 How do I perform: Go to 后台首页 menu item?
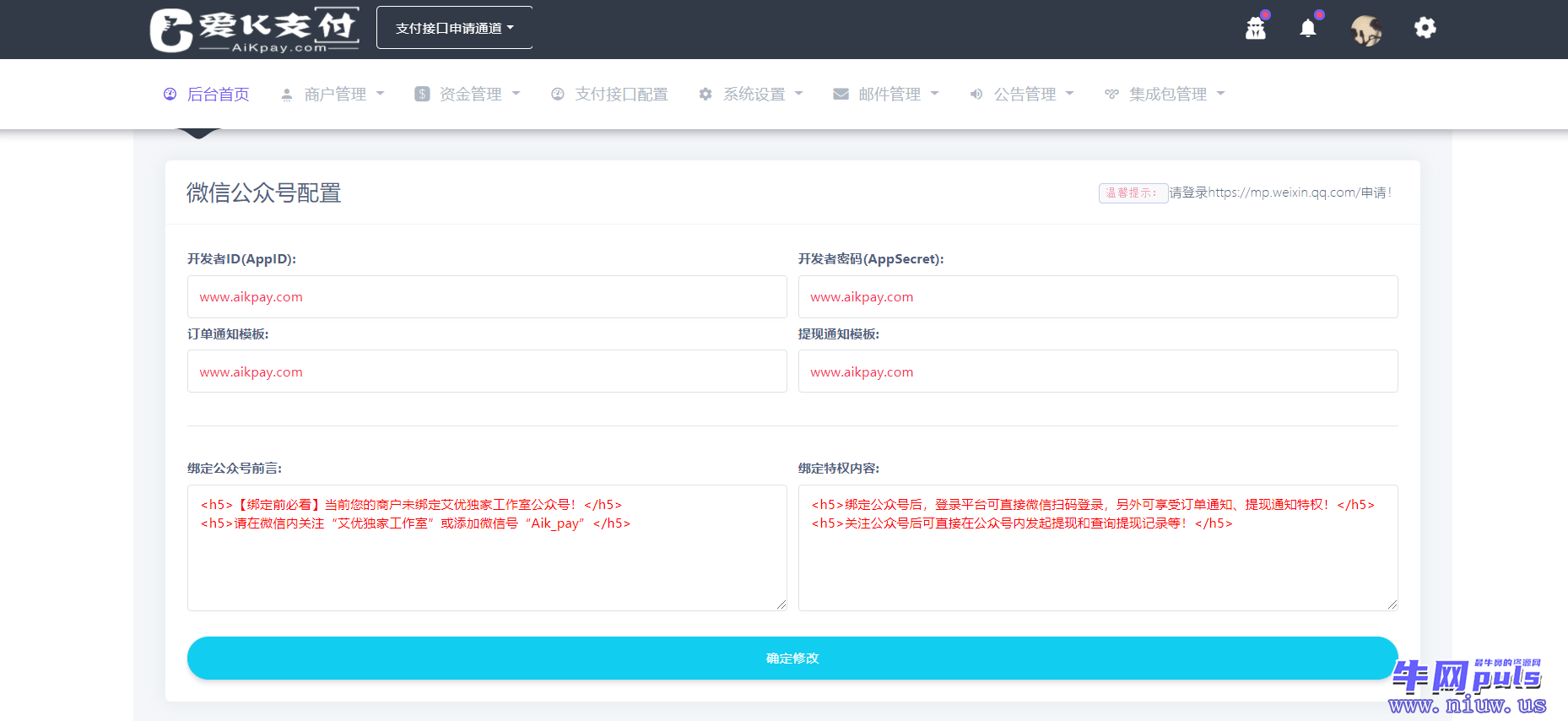pos(207,94)
